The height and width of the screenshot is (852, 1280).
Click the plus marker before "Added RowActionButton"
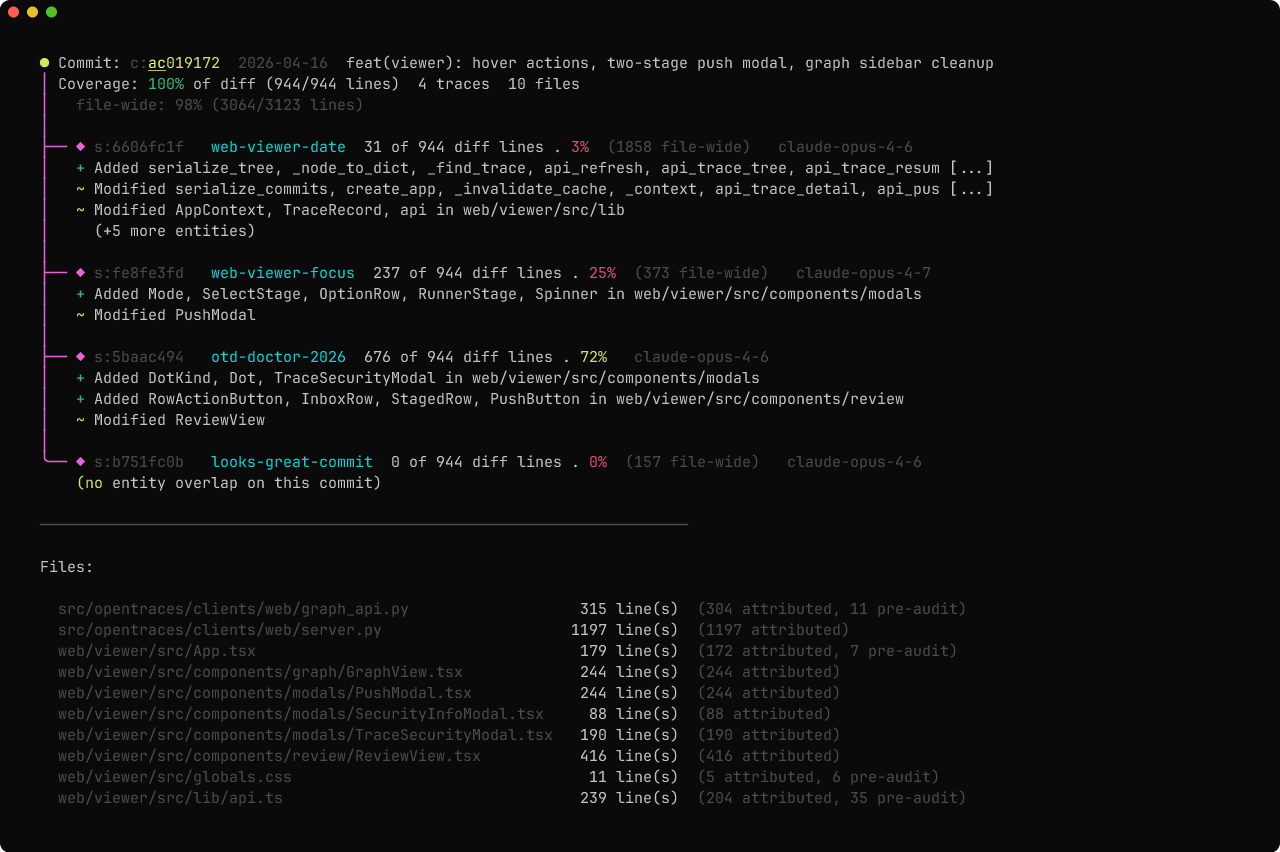coord(78,398)
